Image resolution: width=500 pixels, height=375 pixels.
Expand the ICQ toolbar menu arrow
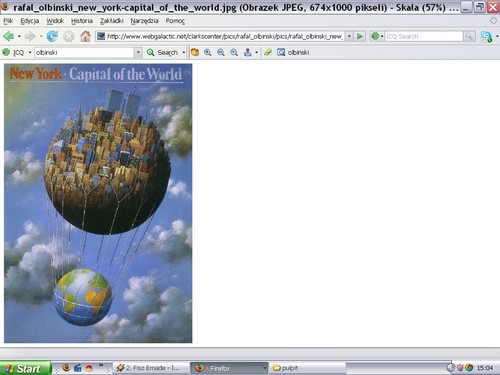click(30, 52)
